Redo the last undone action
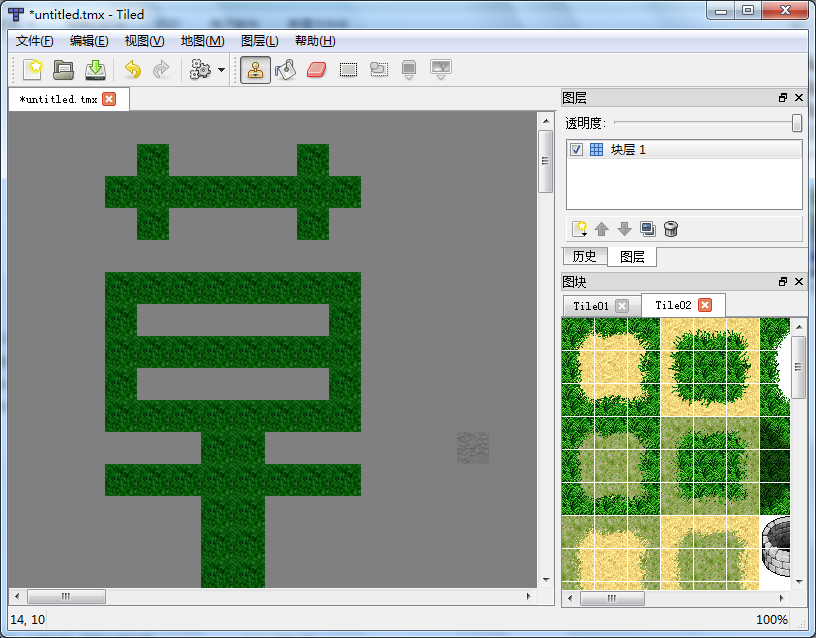This screenshot has height=638, width=816. (x=161, y=70)
